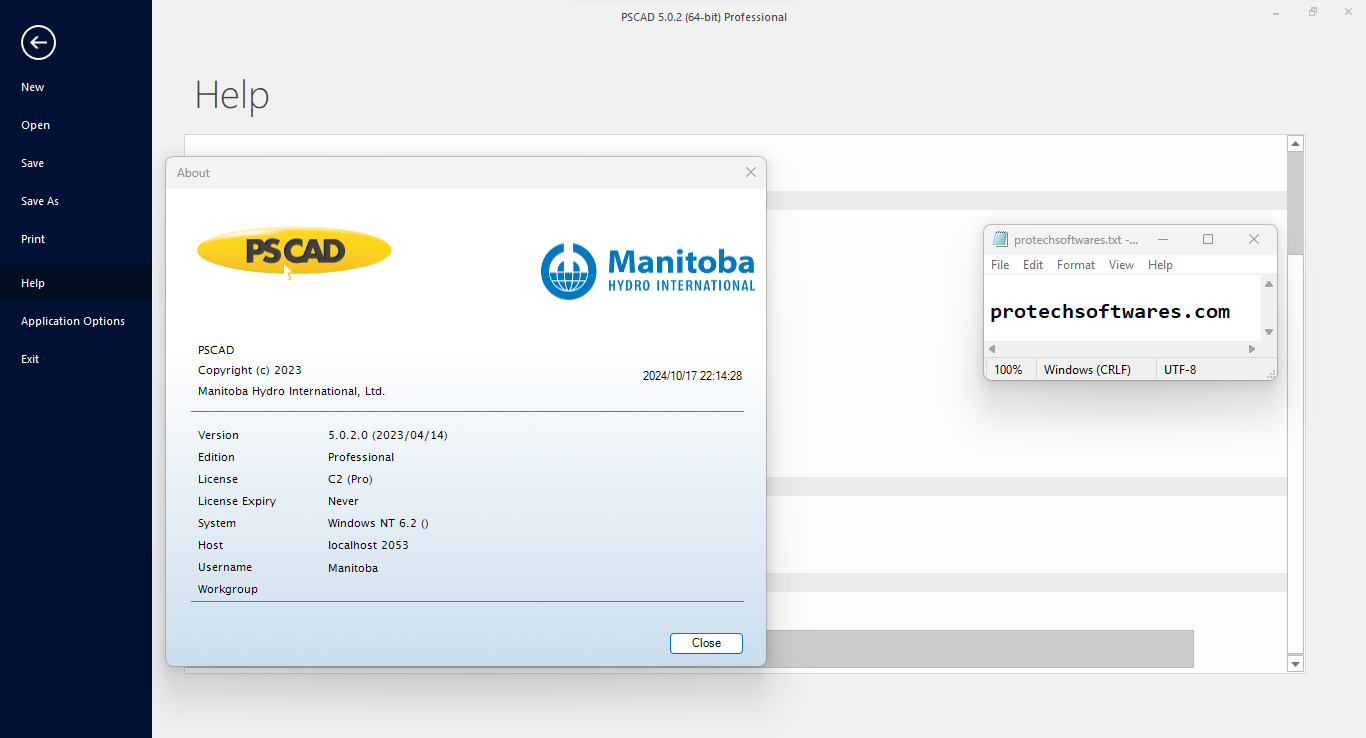The image size is (1366, 738).
Task: Select Open in the backstage sidebar
Action: (x=35, y=125)
